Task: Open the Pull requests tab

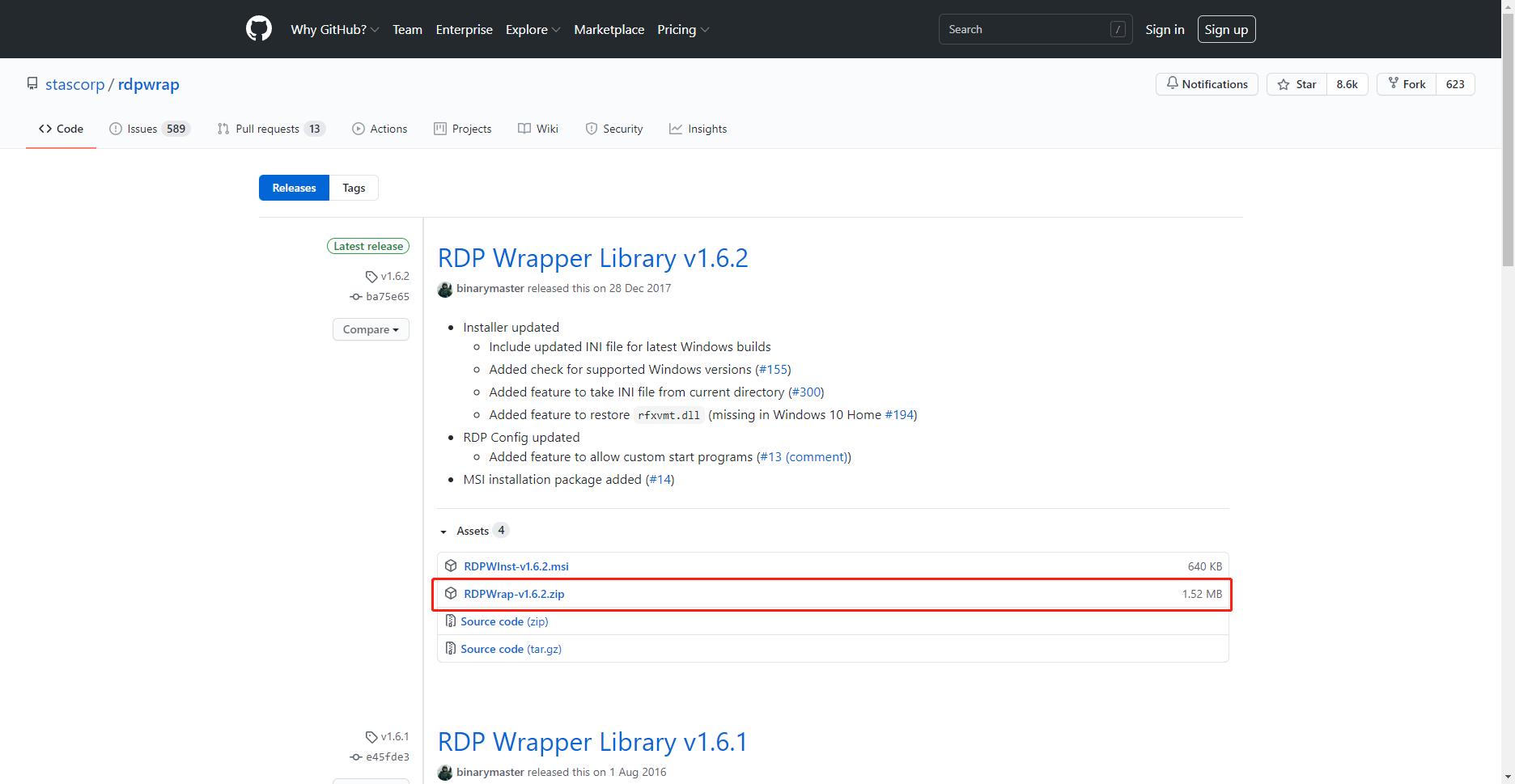Action: pyautogui.click(x=271, y=129)
